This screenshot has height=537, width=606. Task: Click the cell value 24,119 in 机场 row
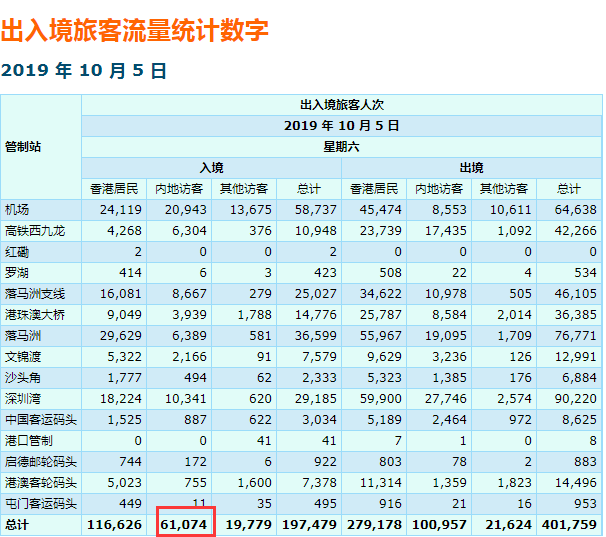[x=121, y=210]
